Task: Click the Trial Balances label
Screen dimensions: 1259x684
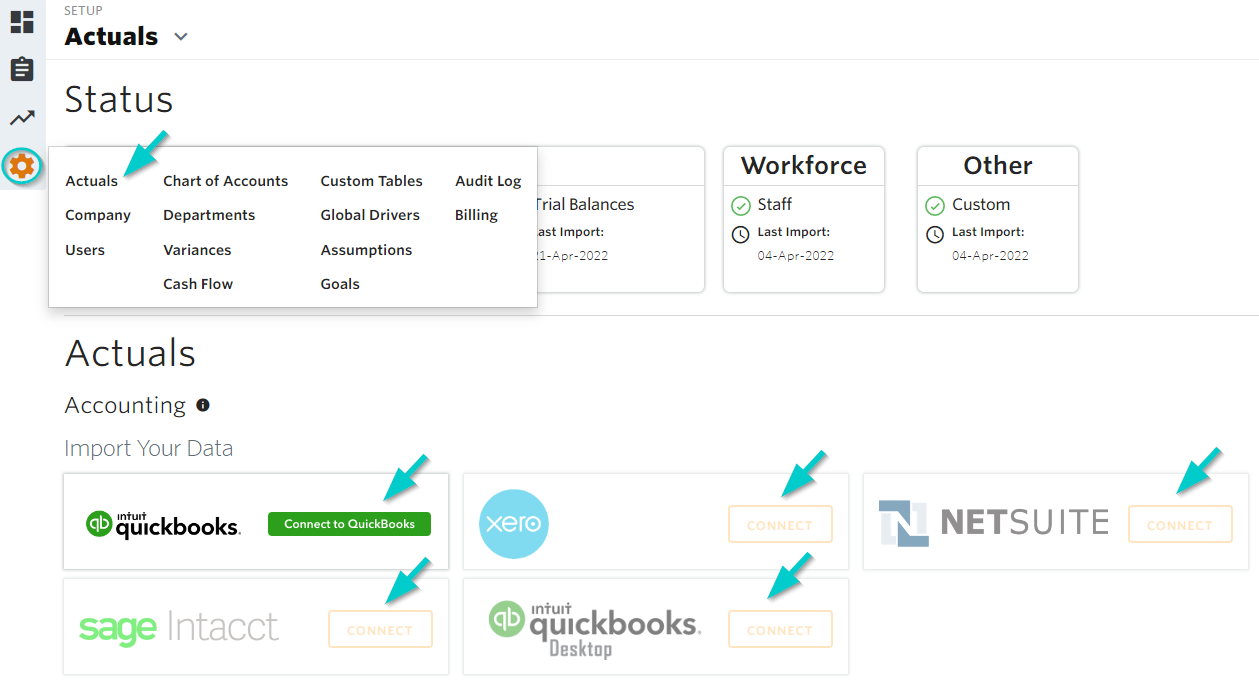Action: click(x=585, y=205)
